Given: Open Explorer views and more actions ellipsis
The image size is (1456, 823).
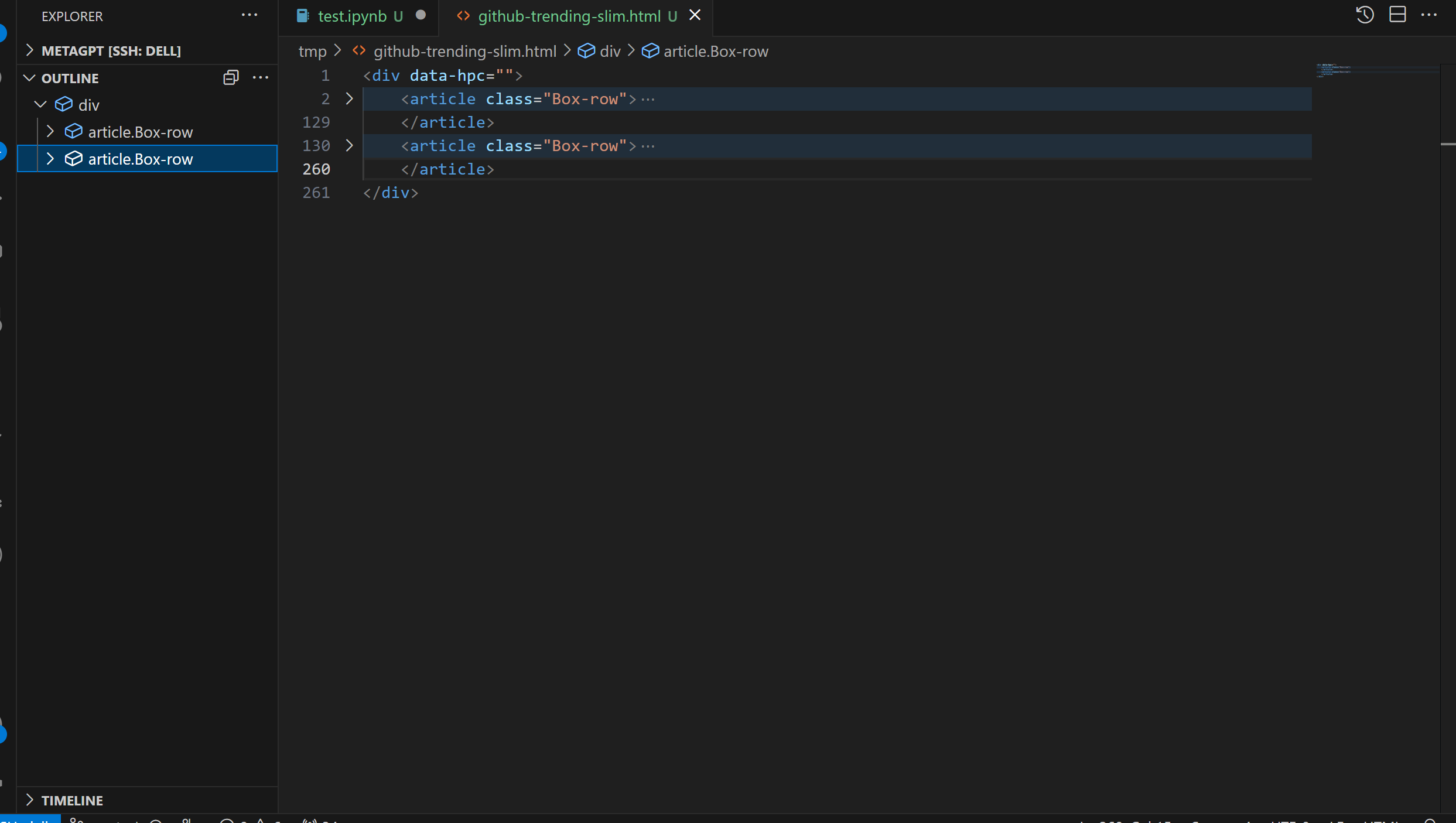Looking at the screenshot, I should 249,15.
